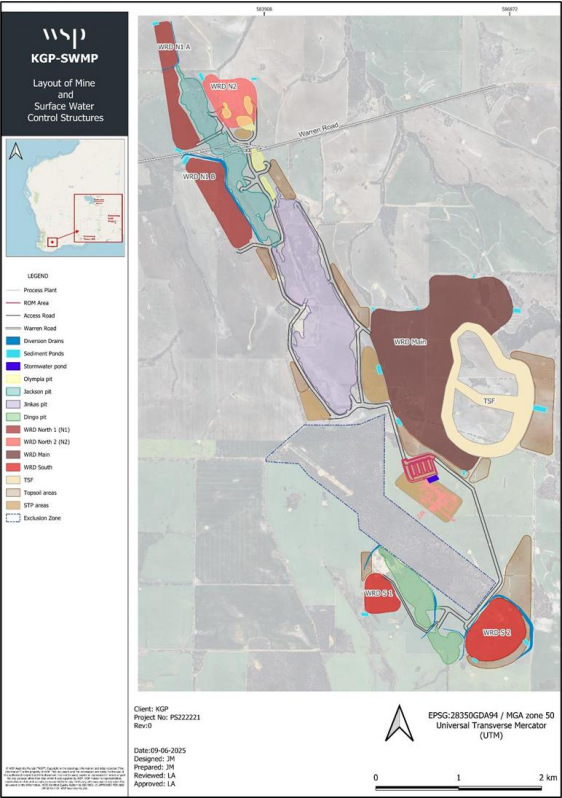The height and width of the screenshot is (798, 562).
Task: Click the 'Approved: LA' text
Action: (154, 784)
